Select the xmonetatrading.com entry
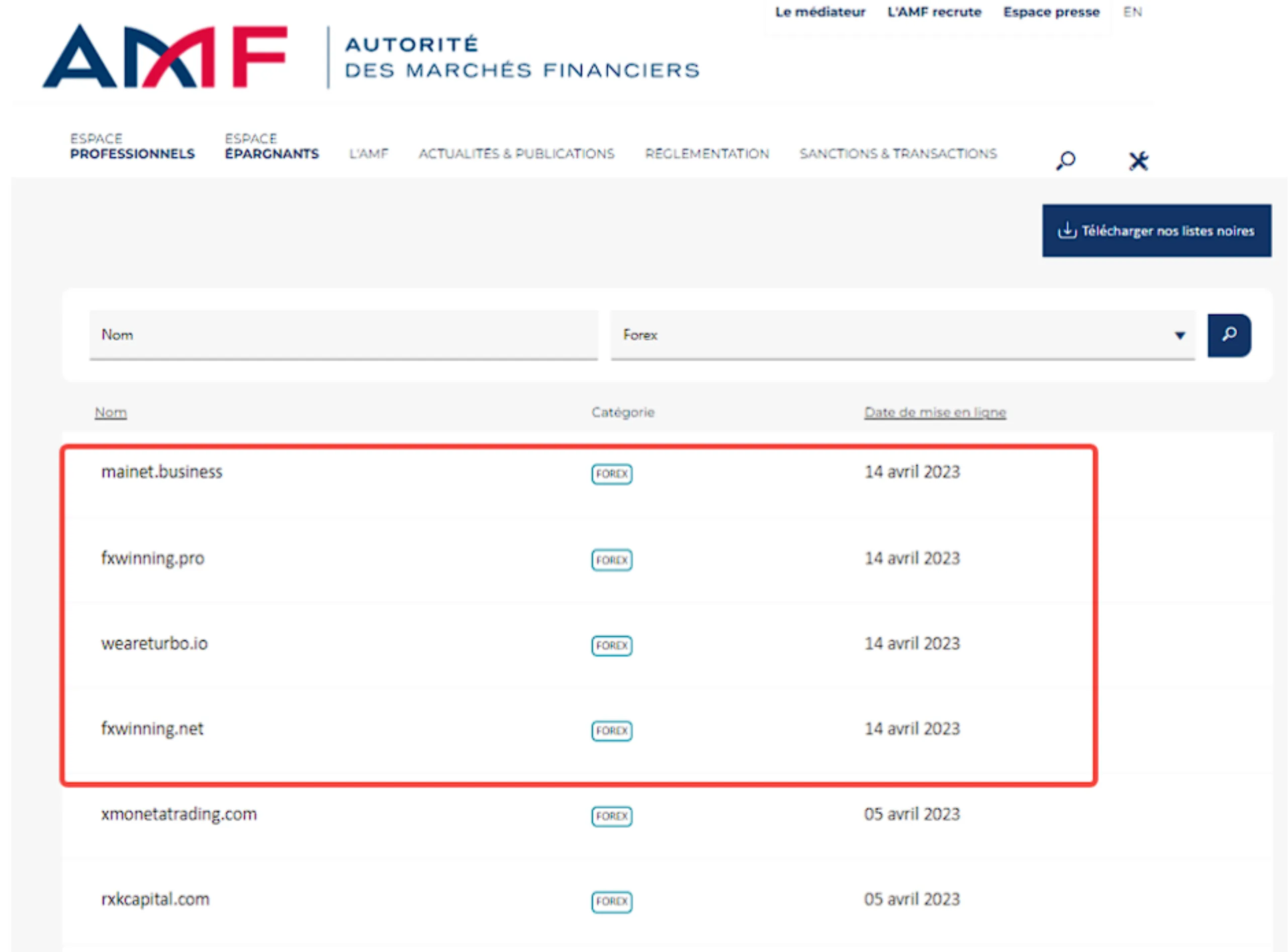 178,814
